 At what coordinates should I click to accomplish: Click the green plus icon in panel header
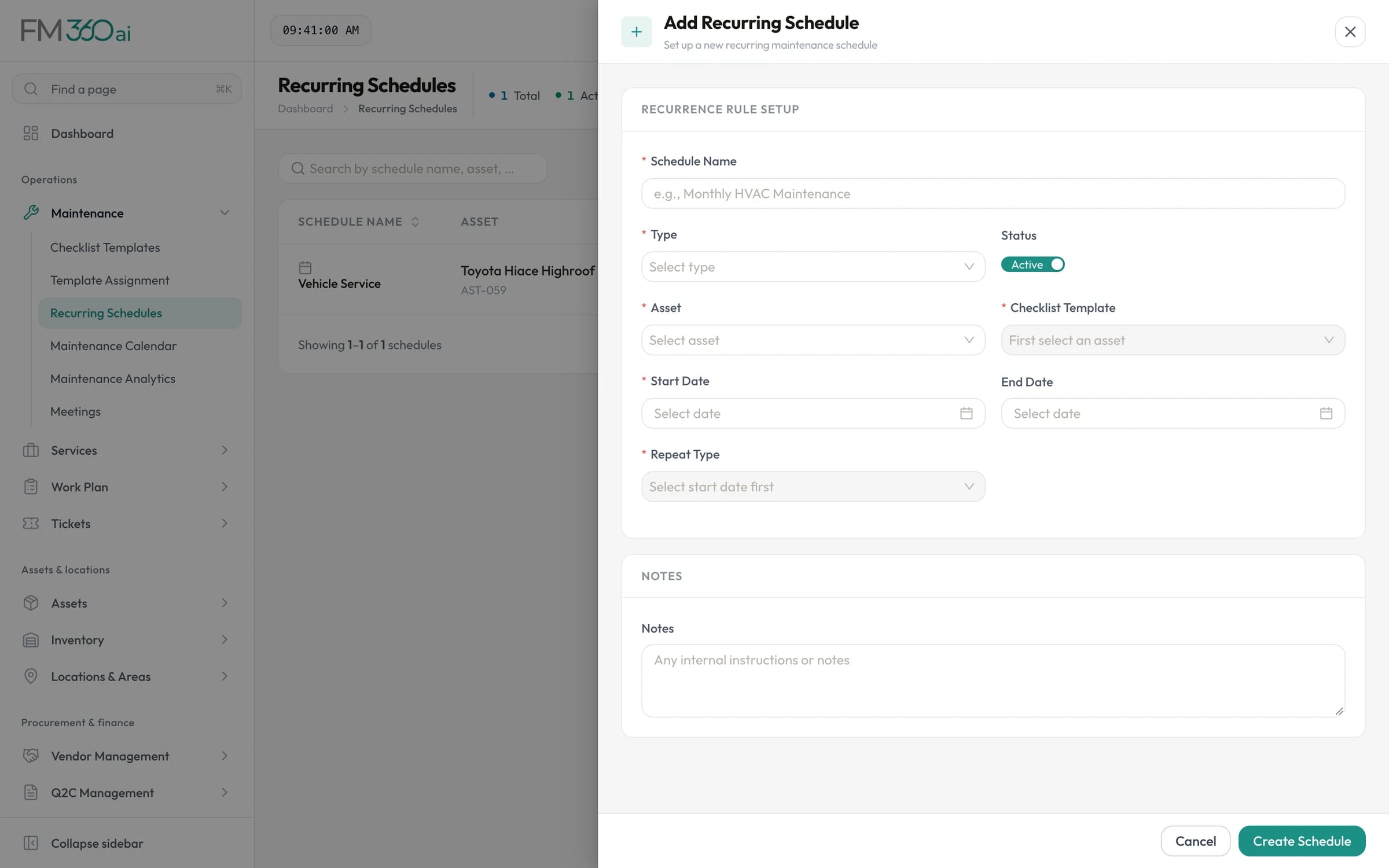(x=636, y=31)
